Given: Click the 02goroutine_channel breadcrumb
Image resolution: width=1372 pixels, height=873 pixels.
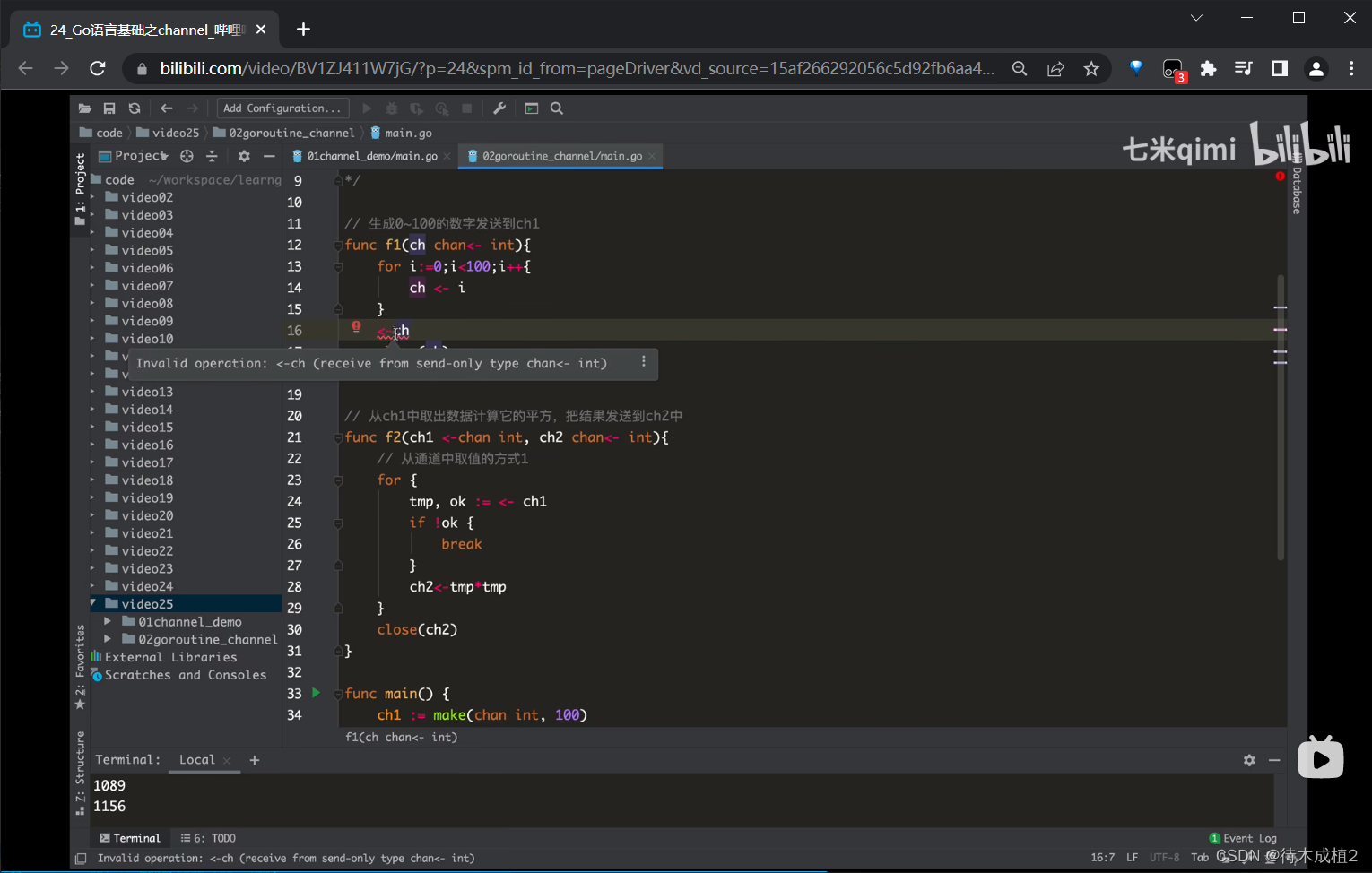Looking at the screenshot, I should point(283,133).
